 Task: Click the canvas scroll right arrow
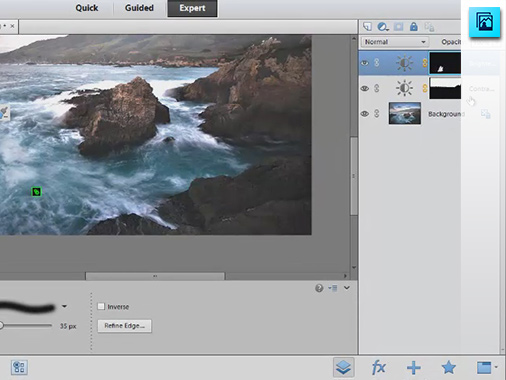(x=345, y=276)
